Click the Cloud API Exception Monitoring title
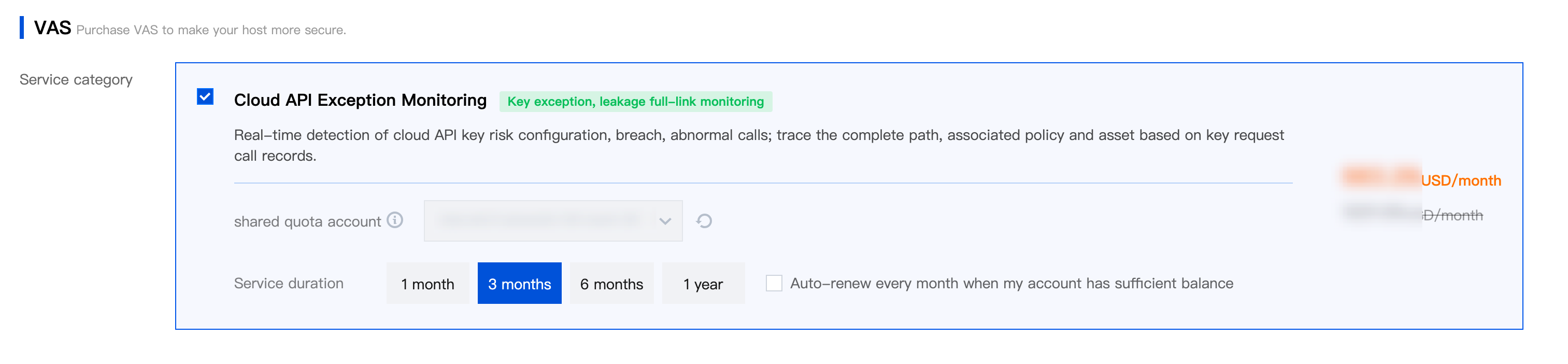 coord(360,100)
